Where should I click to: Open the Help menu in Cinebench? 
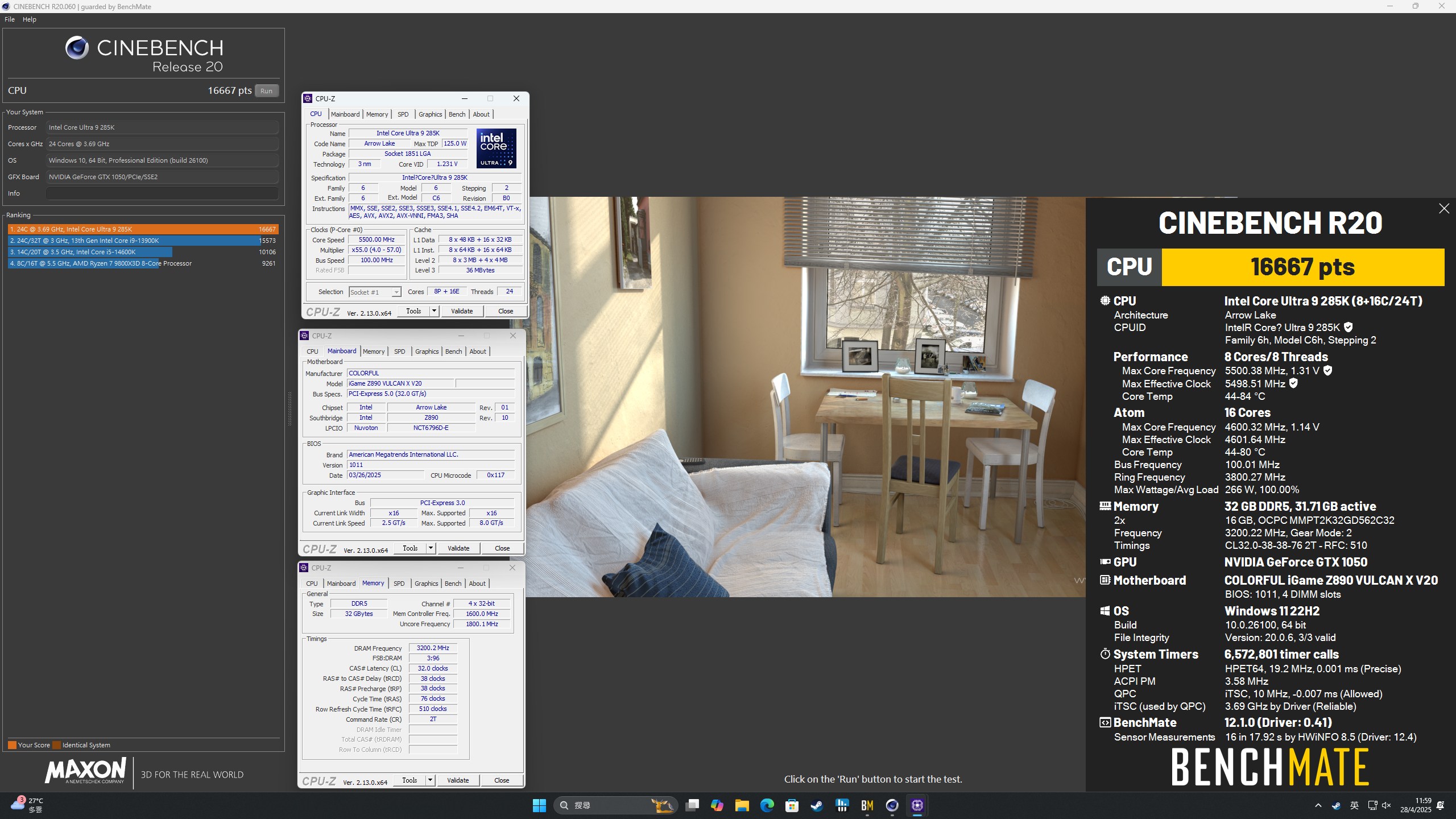click(30, 19)
